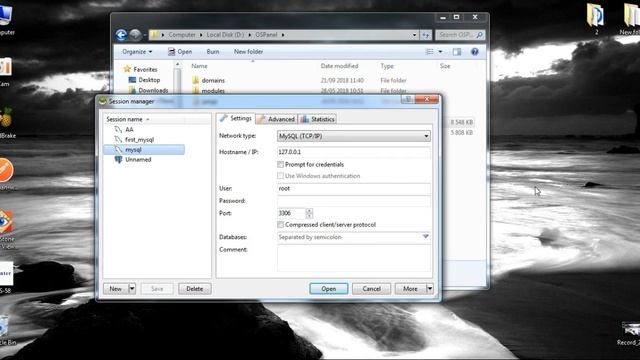Click the Unnamed session icon
The height and width of the screenshot is (360, 640).
click(118, 160)
